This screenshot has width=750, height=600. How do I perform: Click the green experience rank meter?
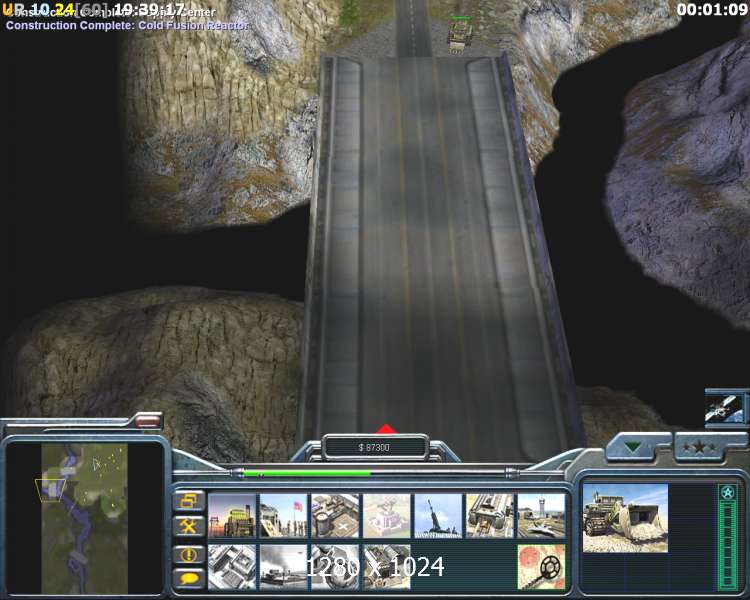pos(728,544)
